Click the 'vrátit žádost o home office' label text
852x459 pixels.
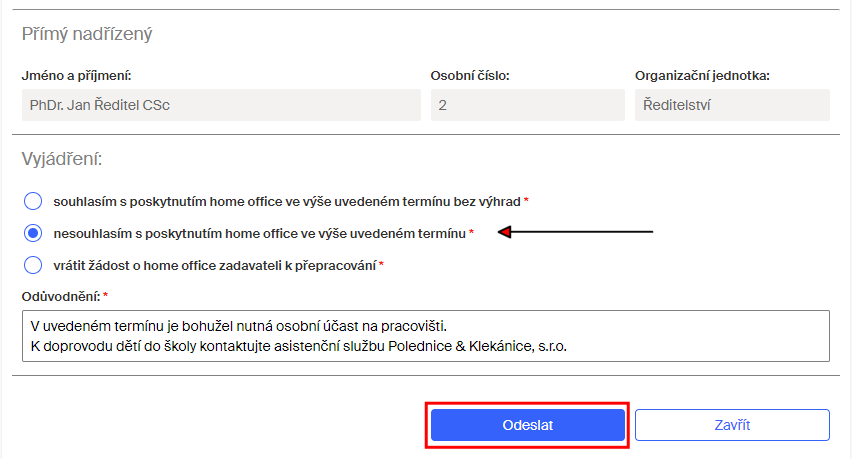coord(215,266)
